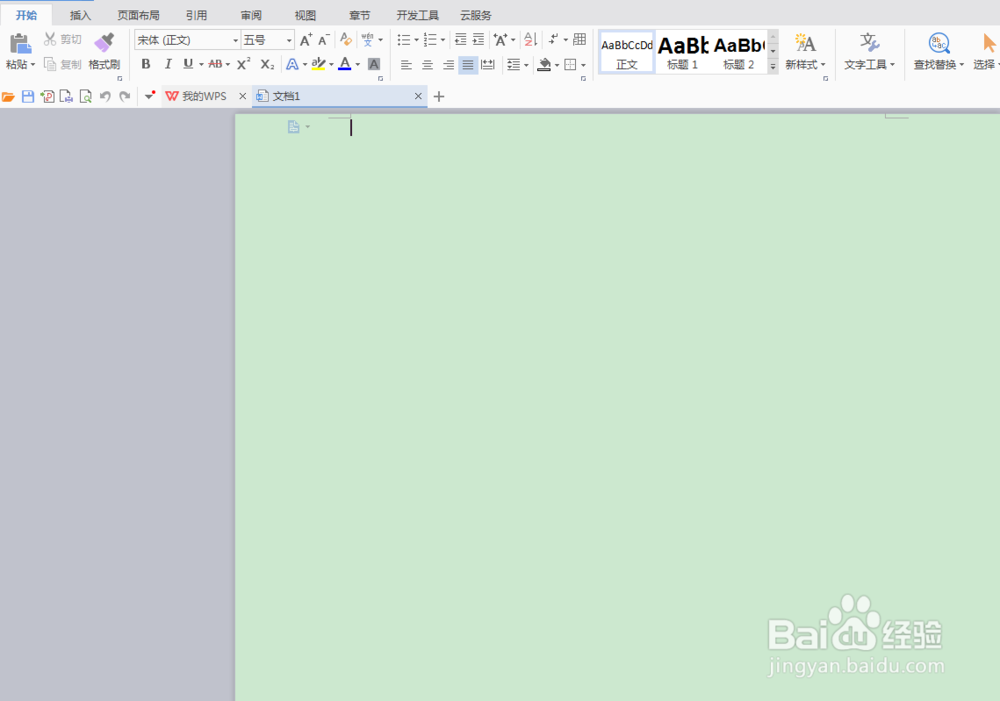The width and height of the screenshot is (1000, 701).
Task: Undo the last action
Action: (105, 96)
